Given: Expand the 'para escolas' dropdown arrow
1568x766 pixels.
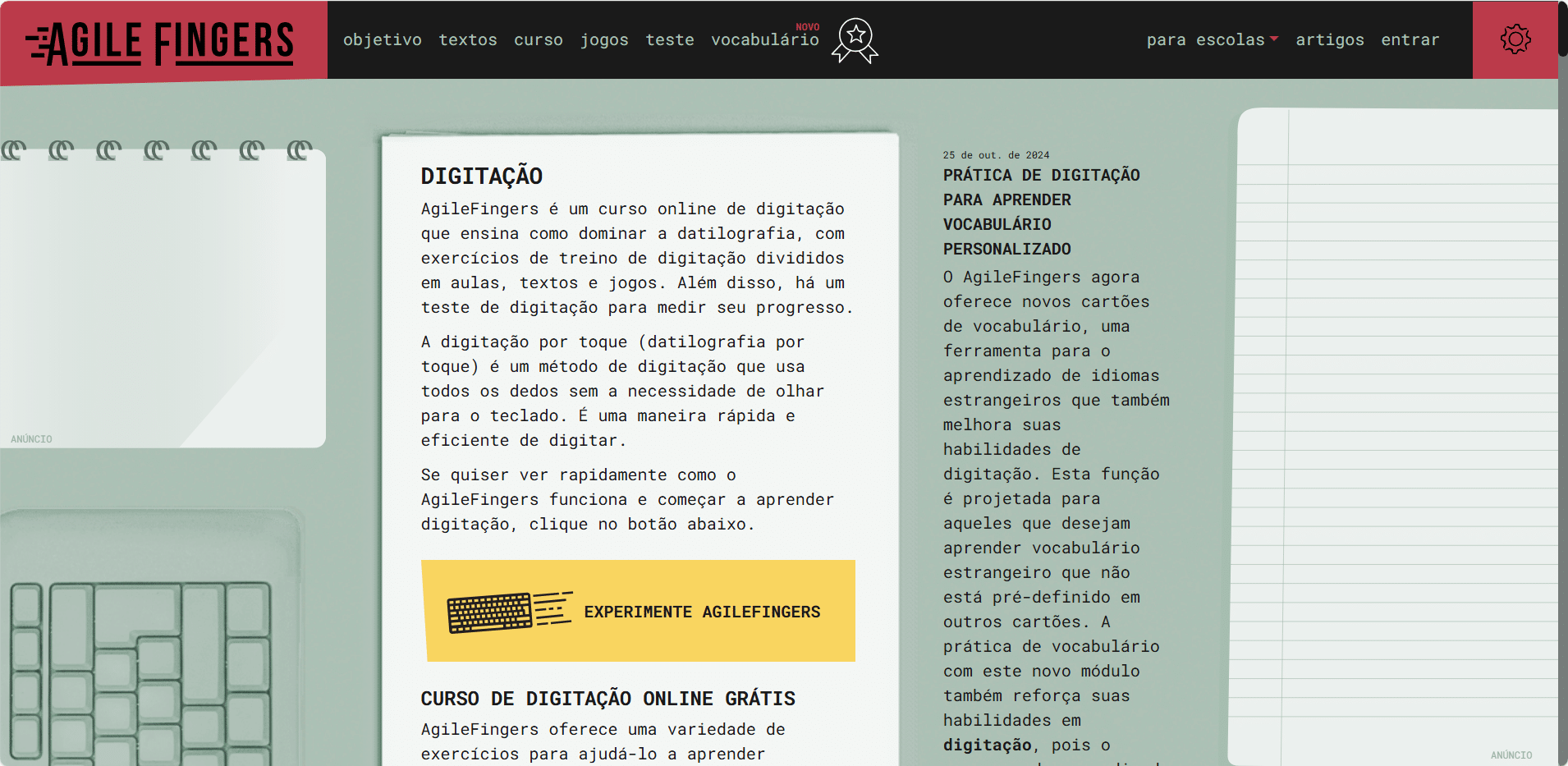Looking at the screenshot, I should click(x=1274, y=39).
